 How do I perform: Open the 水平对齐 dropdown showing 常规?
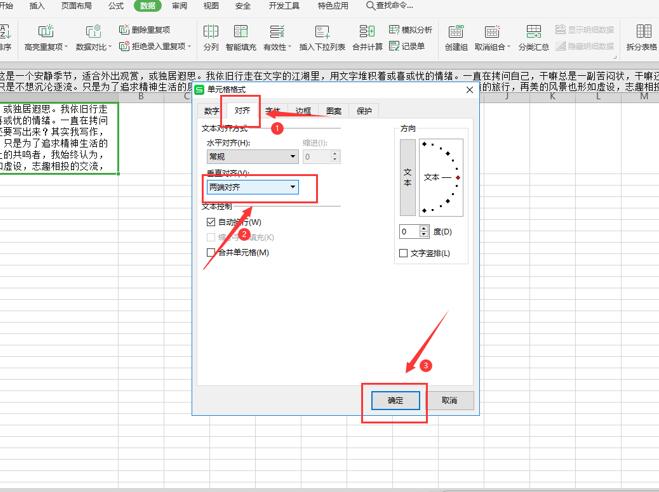[252, 156]
